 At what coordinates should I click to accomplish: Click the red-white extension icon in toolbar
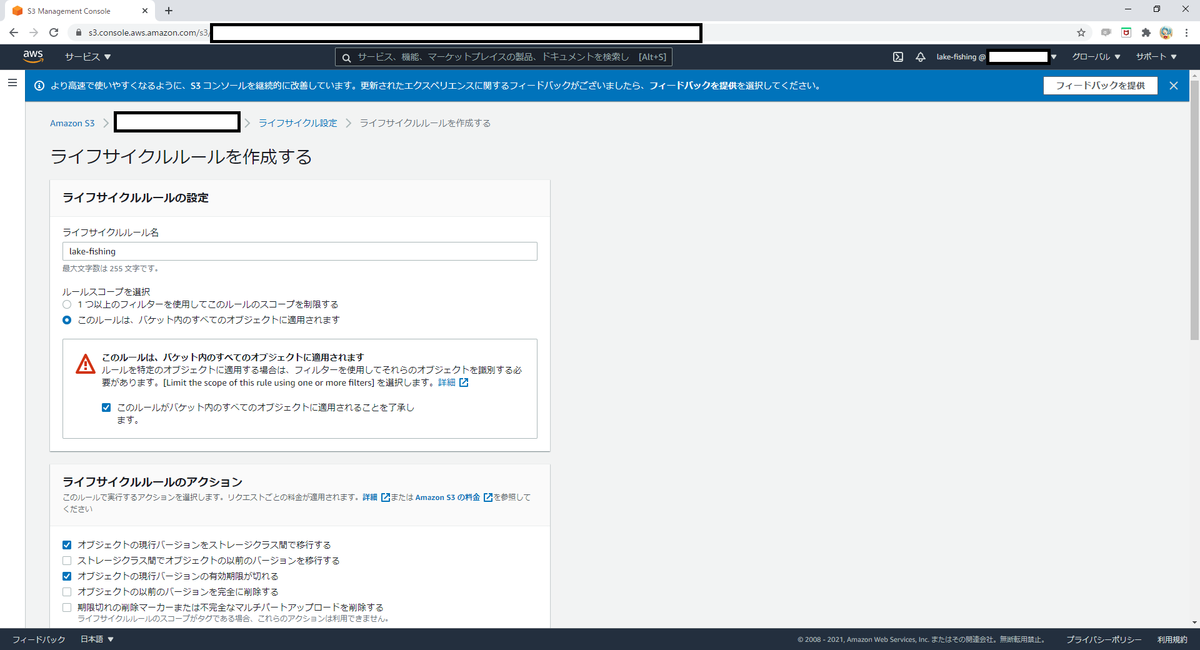[x=1126, y=32]
